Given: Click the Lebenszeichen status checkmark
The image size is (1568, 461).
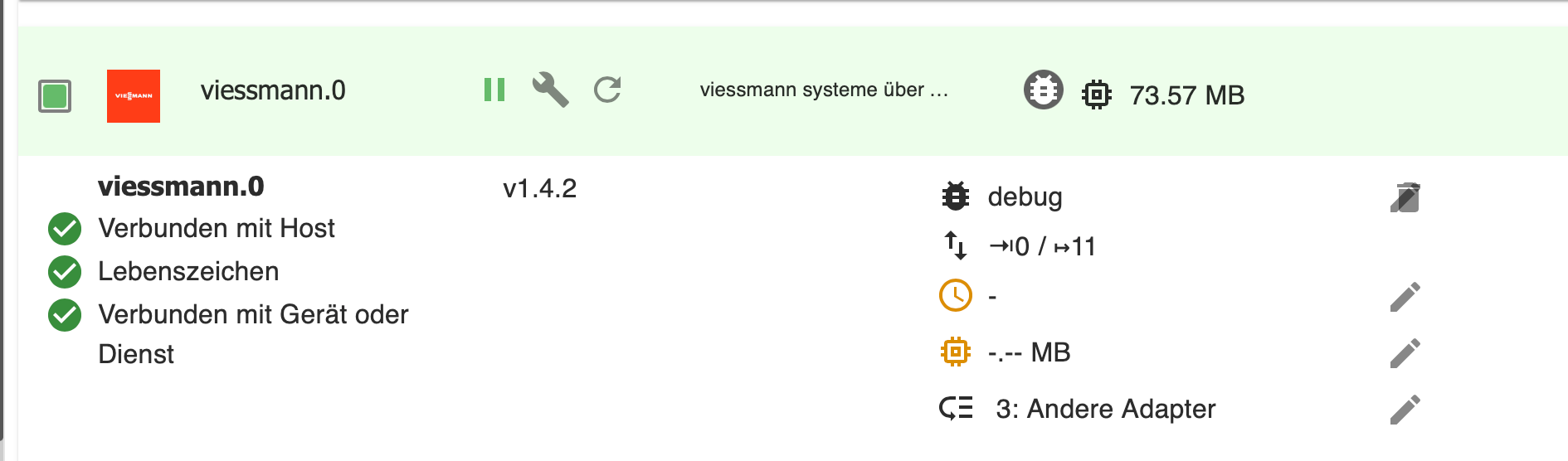Looking at the screenshot, I should click(65, 272).
